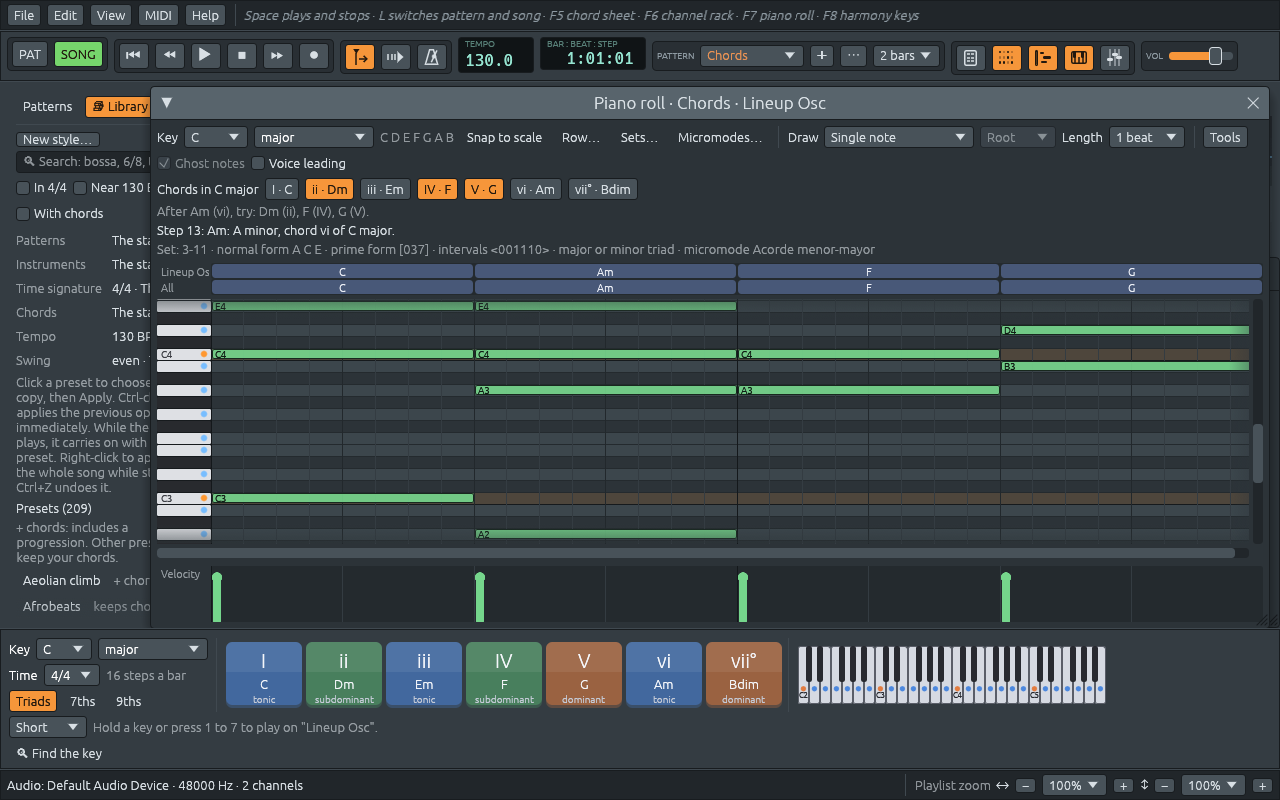Open the Help menu
The height and width of the screenshot is (800, 1280).
[205, 15]
